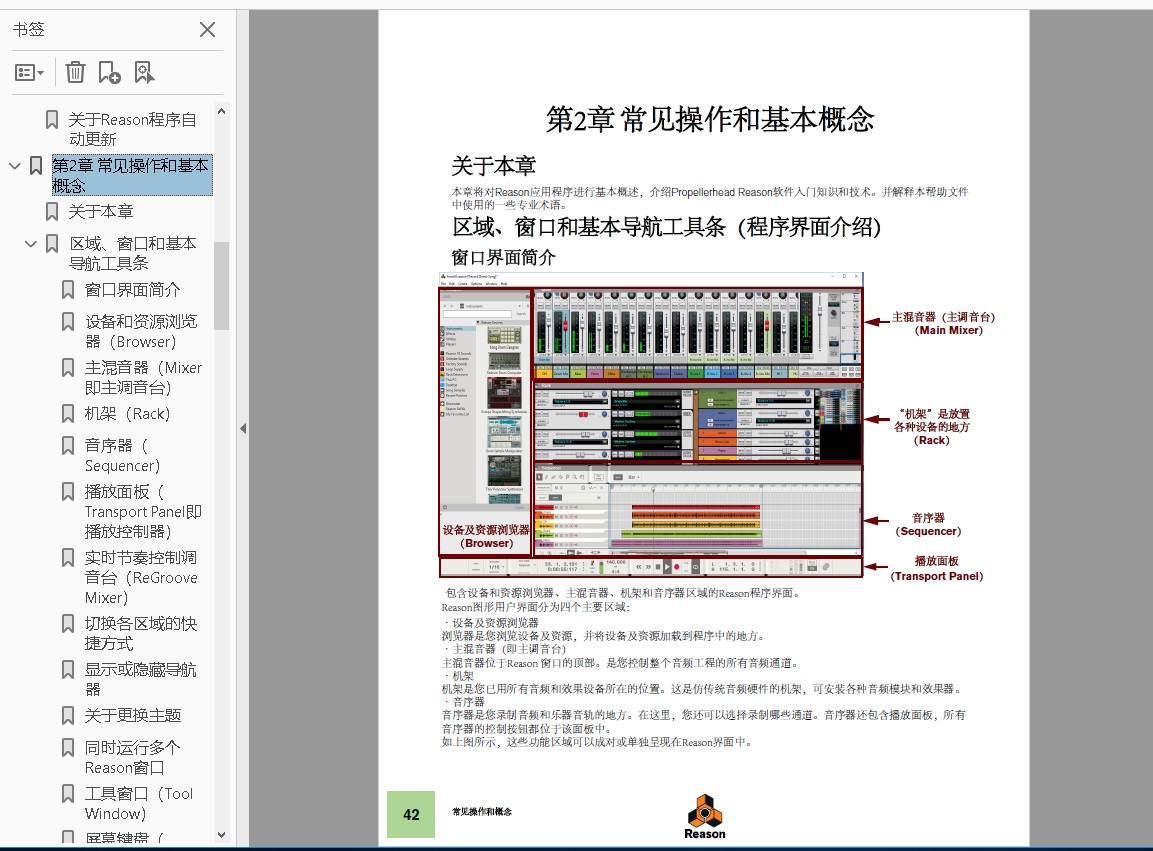The image size is (1153, 851).
Task: Open bookmark 机架 (Rack)
Action: tap(127, 413)
